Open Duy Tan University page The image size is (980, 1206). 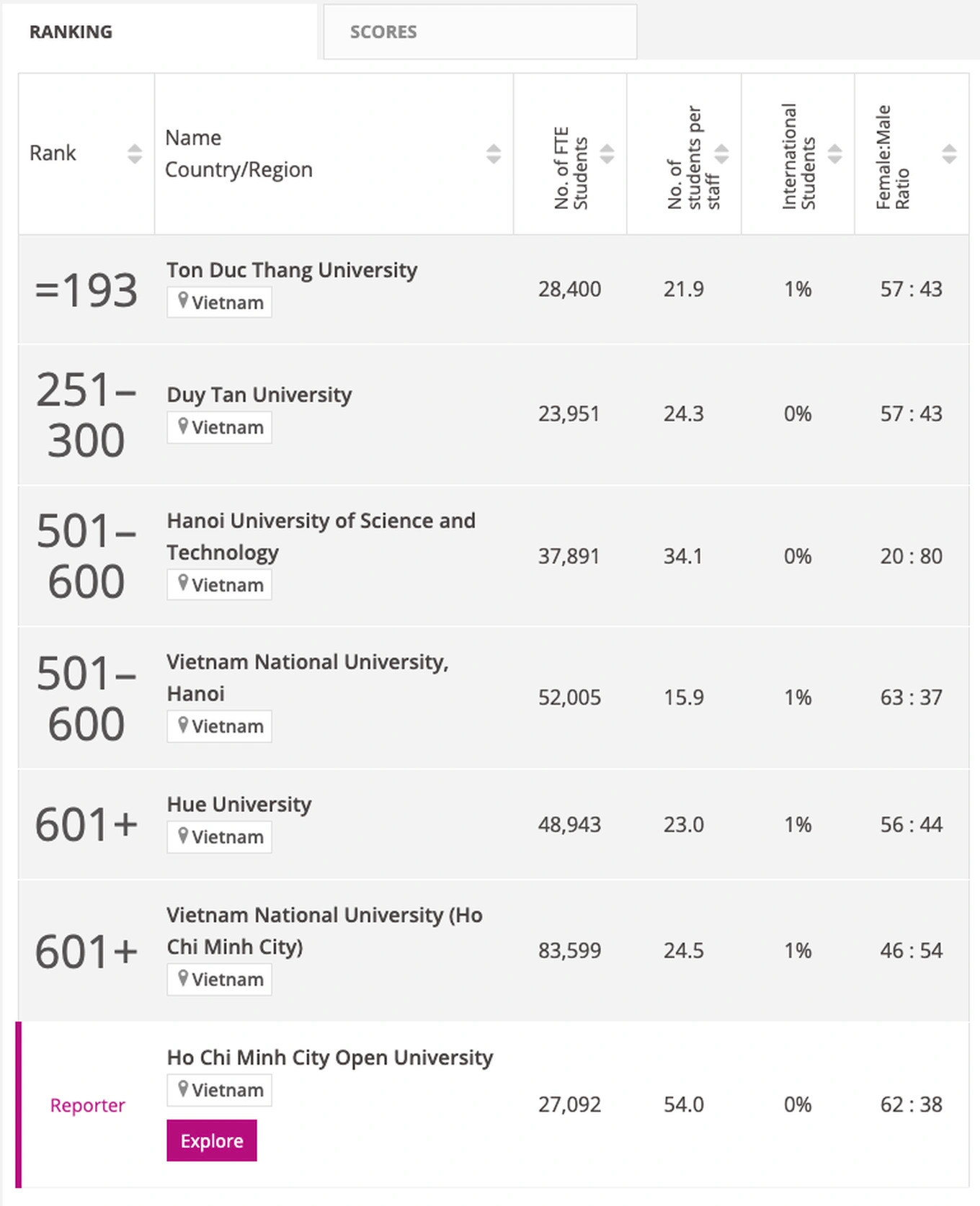(259, 395)
